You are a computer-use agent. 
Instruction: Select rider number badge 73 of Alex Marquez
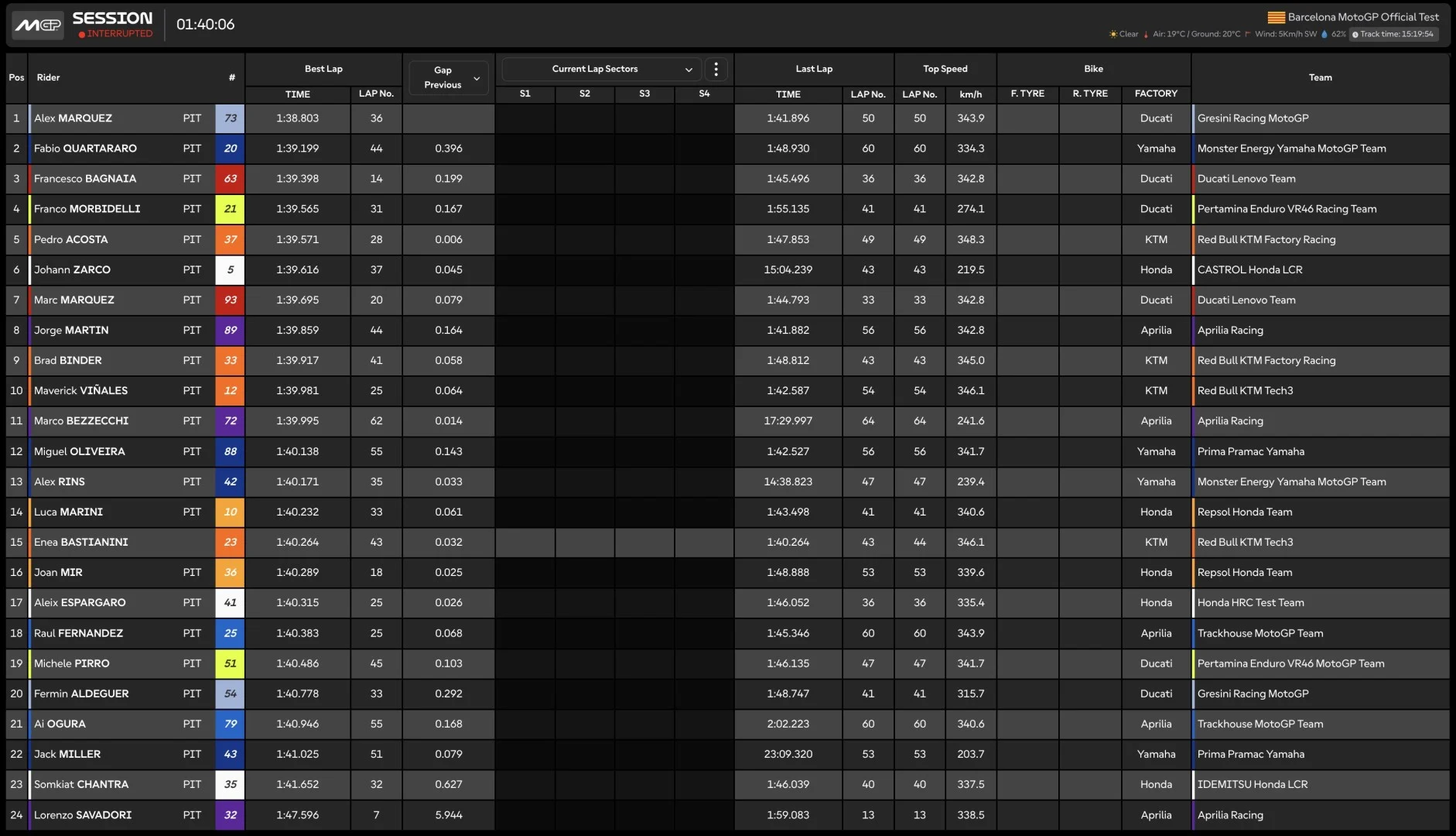[230, 118]
